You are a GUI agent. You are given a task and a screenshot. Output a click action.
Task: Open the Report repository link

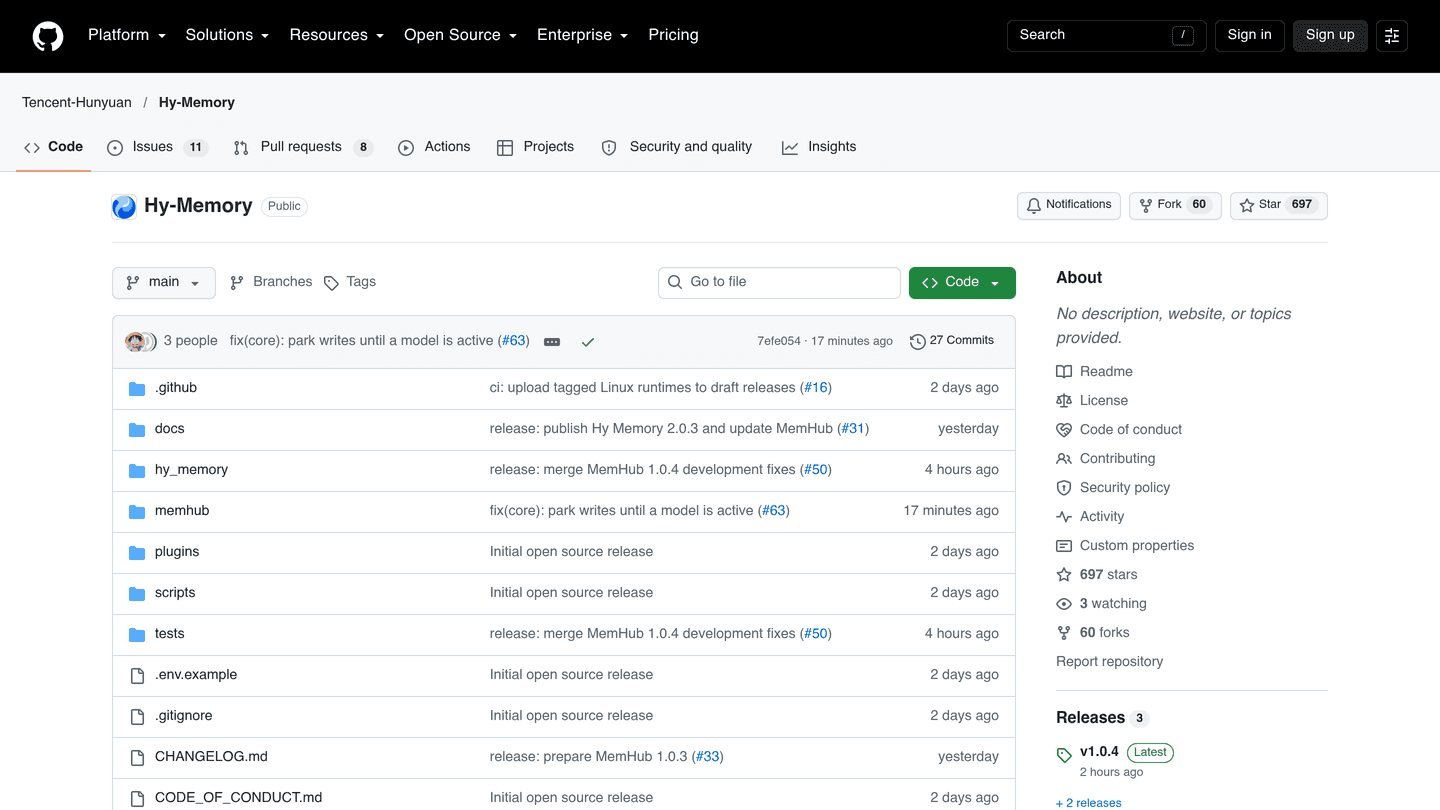tap(1110, 662)
